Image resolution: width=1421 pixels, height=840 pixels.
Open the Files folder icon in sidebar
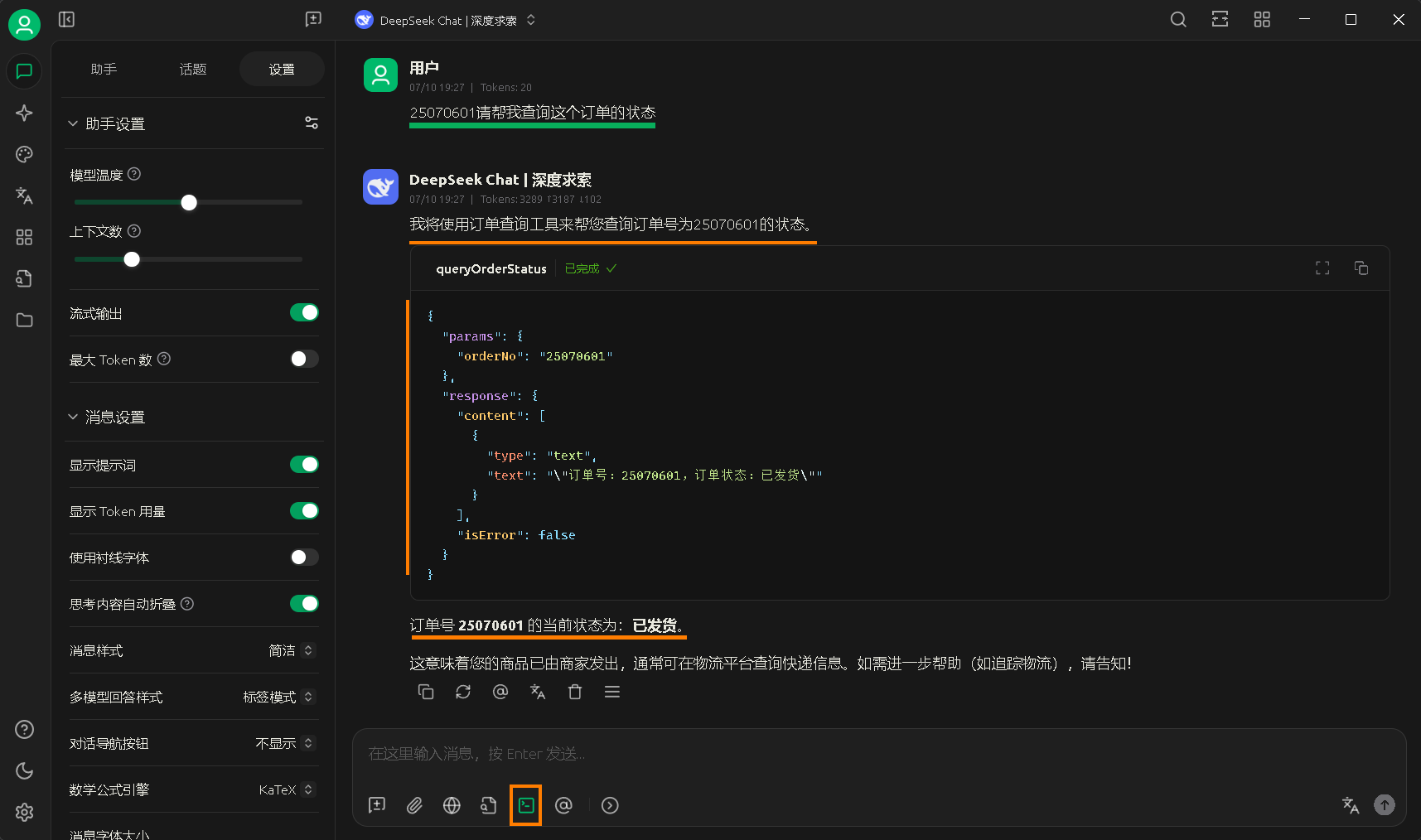click(24, 320)
